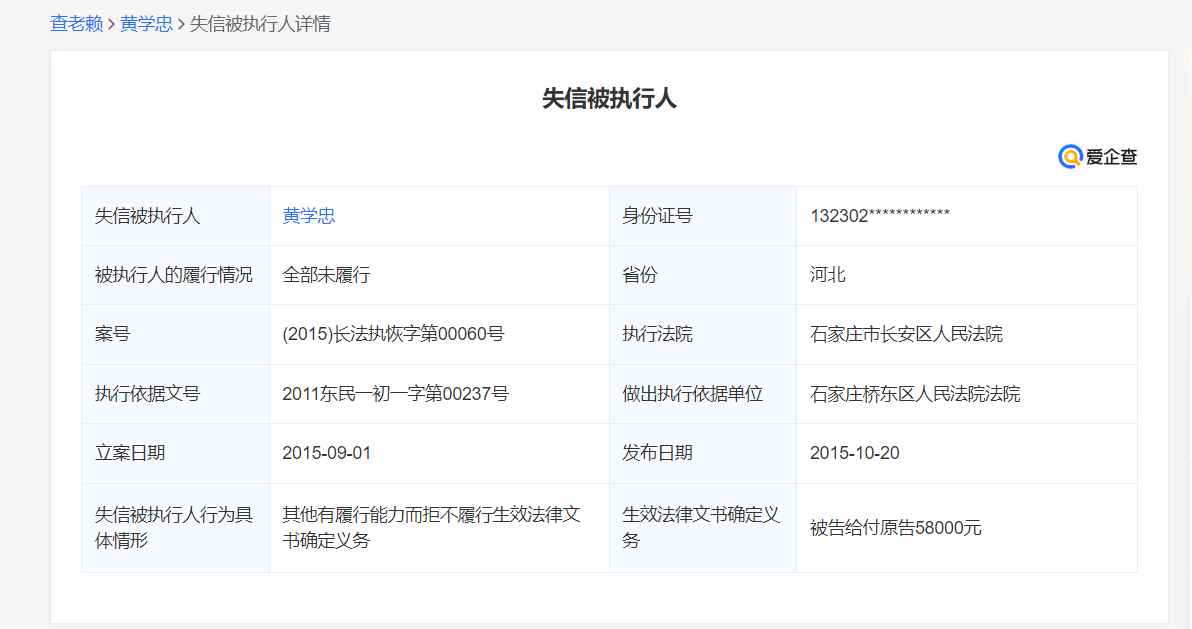
Task: Click the 生效法律文书确定义务 label
Action: tap(701, 528)
